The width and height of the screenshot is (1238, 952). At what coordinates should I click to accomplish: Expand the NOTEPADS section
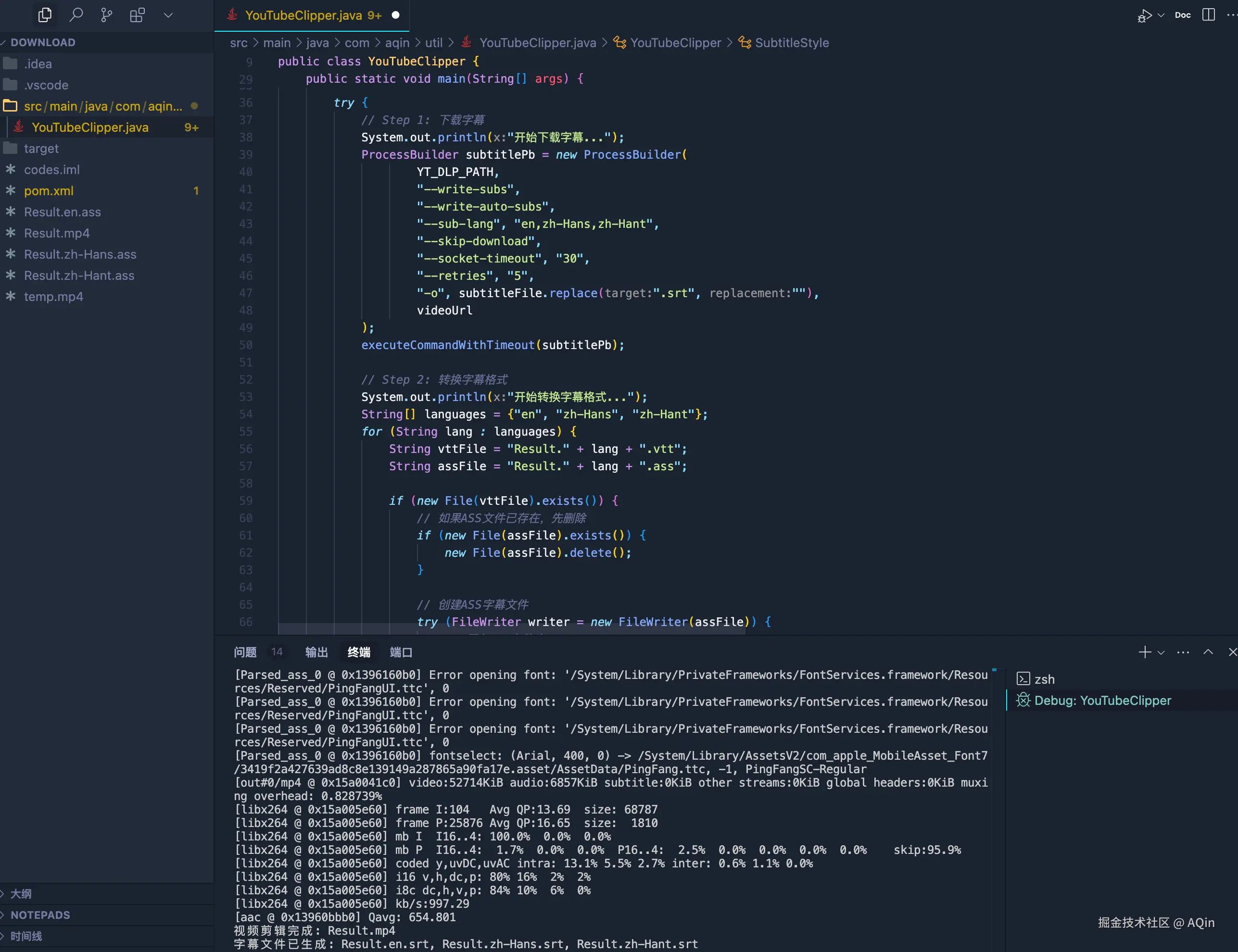[39, 915]
